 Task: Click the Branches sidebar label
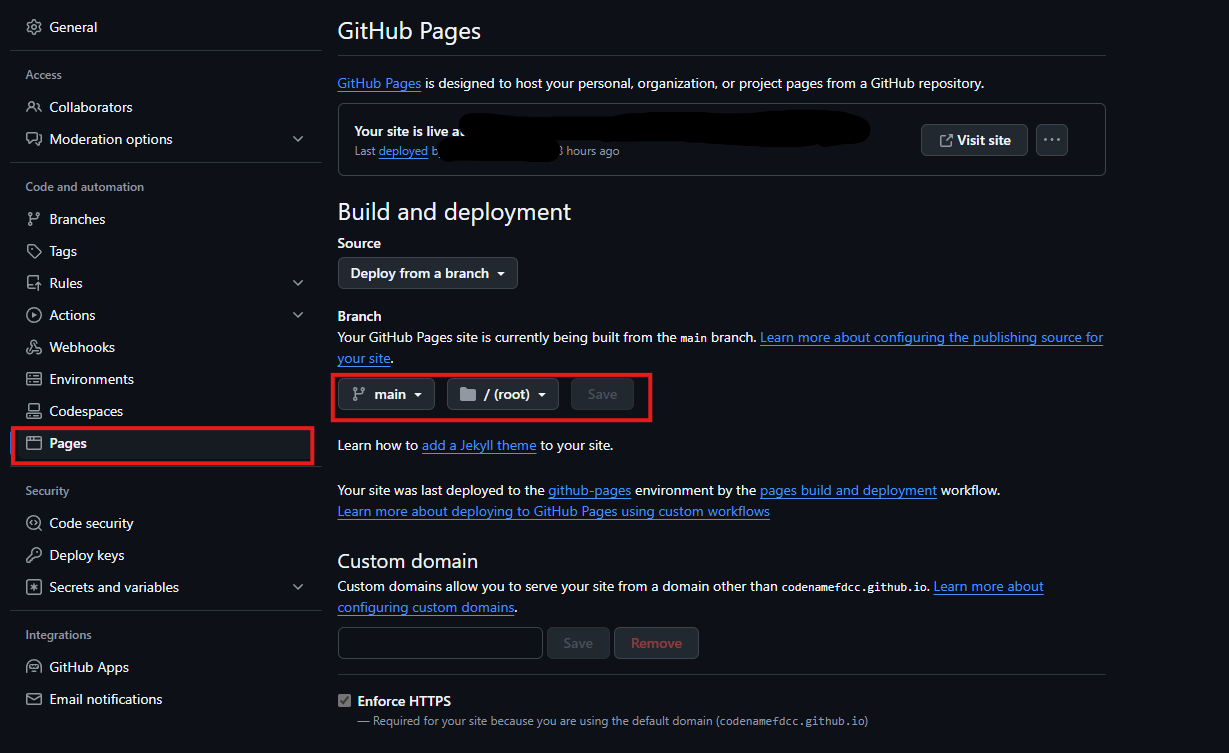click(77, 219)
